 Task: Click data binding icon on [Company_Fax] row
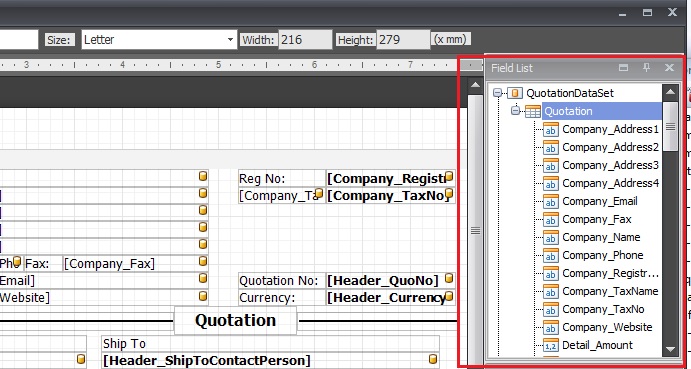(x=203, y=261)
